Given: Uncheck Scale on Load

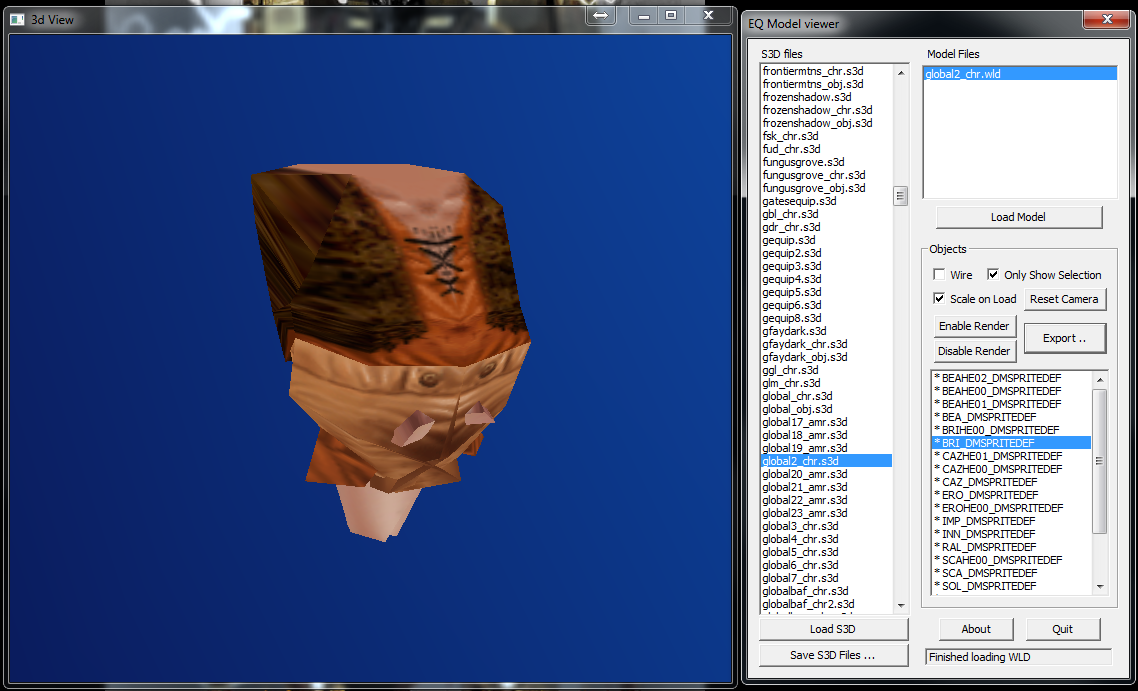Looking at the screenshot, I should (x=939, y=298).
